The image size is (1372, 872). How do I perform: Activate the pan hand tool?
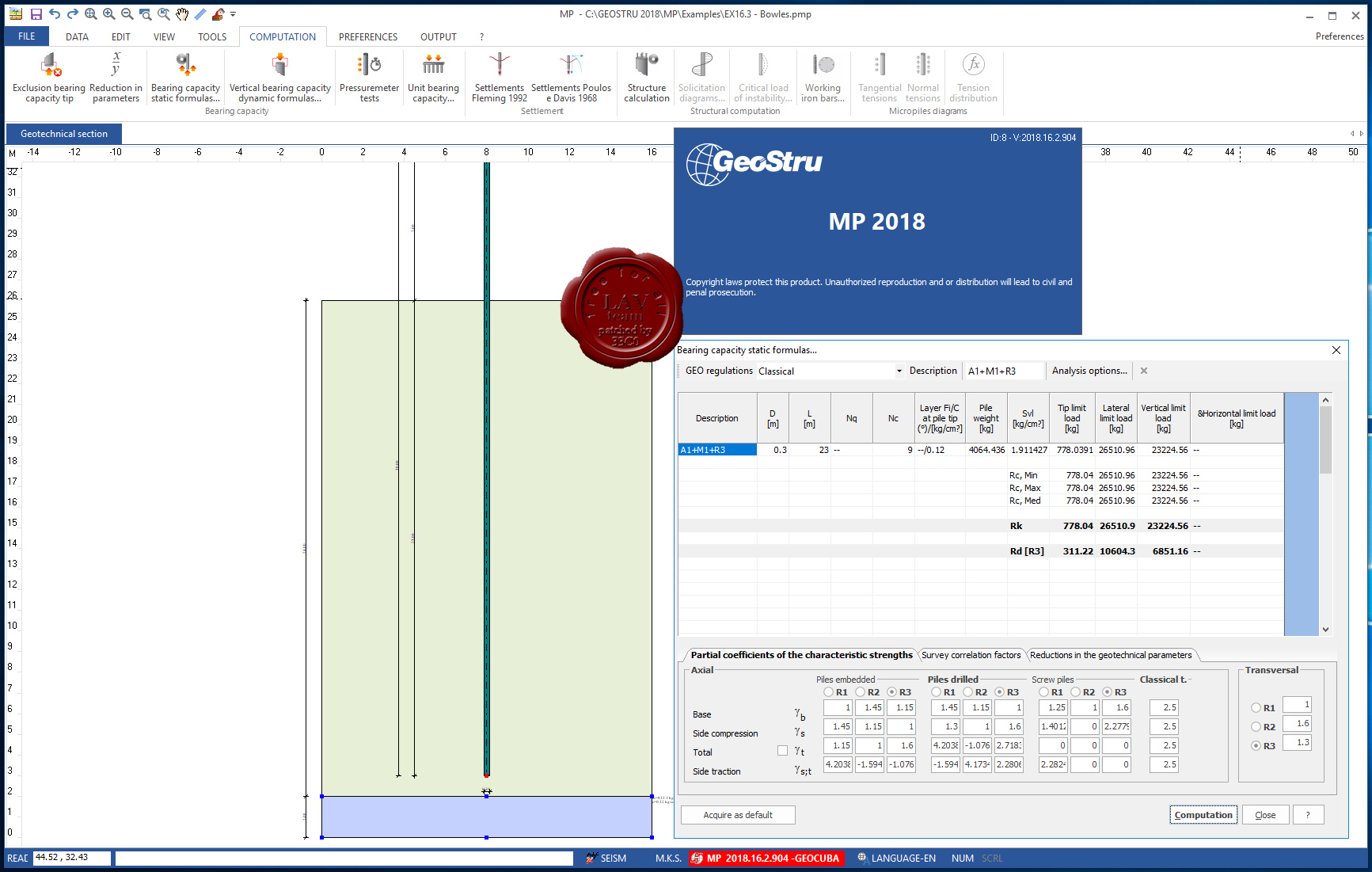182,14
